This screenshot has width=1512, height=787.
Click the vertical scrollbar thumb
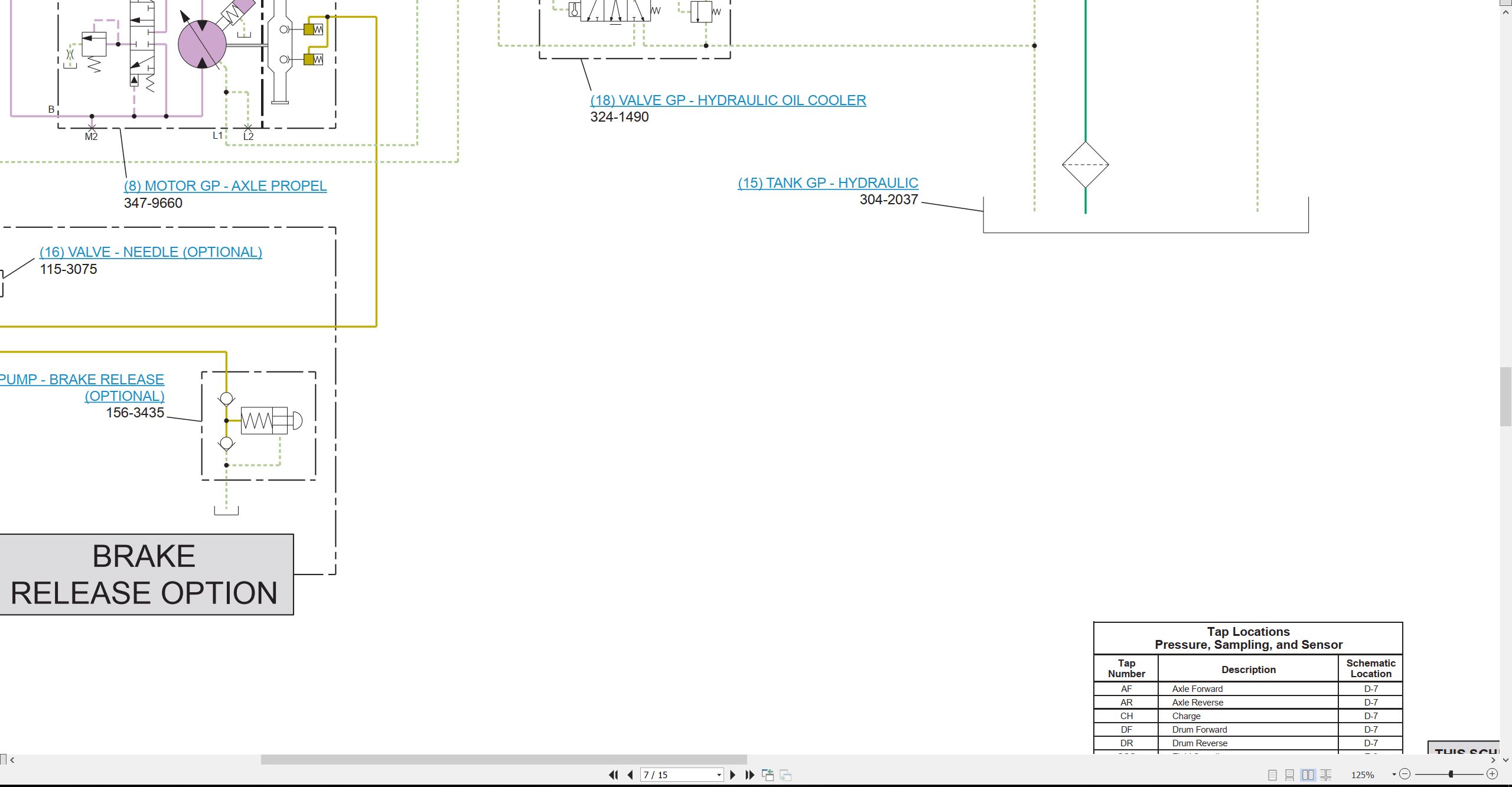coord(1506,396)
